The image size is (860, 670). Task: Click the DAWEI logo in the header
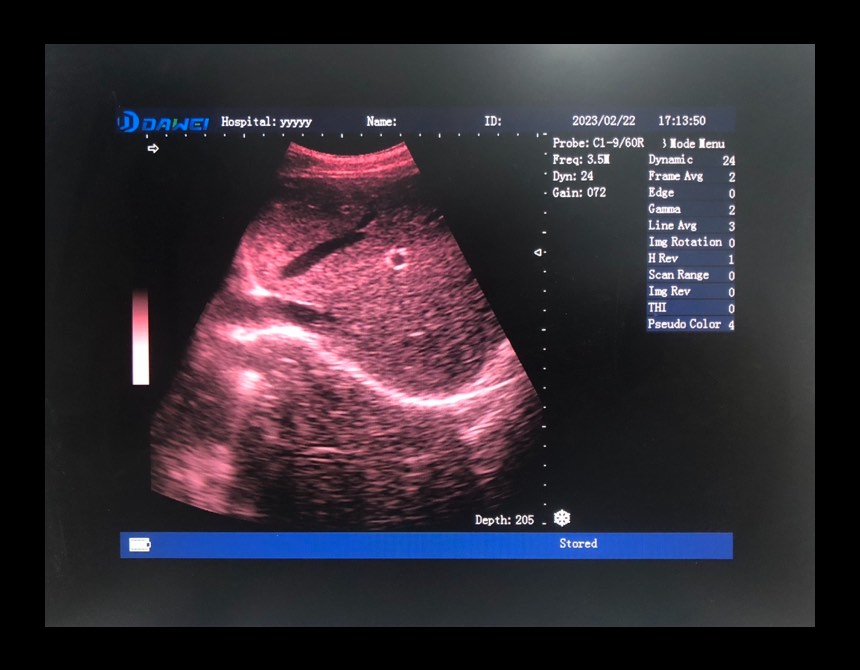tap(162, 122)
